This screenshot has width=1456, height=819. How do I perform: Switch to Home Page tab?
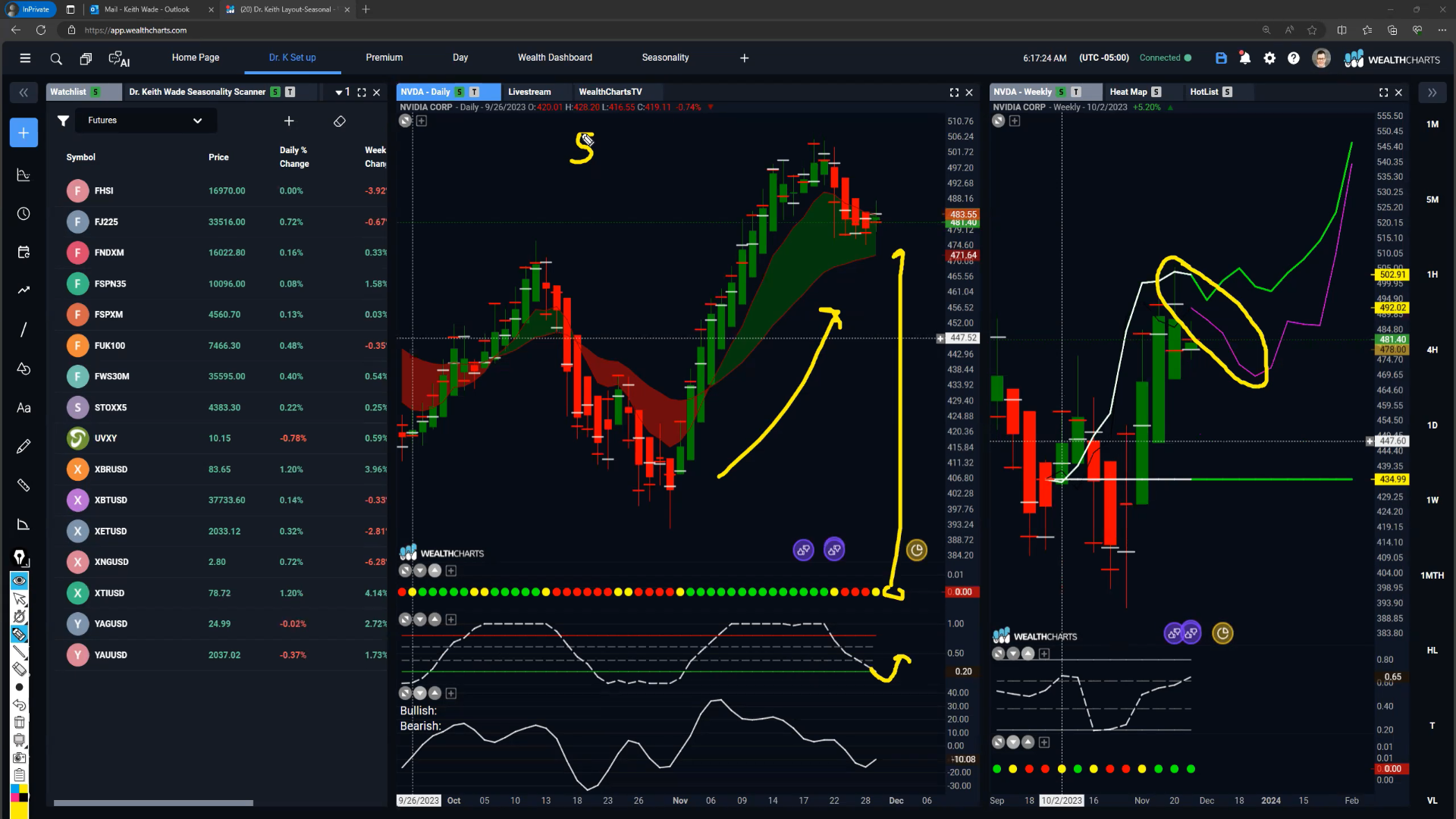coord(195,58)
